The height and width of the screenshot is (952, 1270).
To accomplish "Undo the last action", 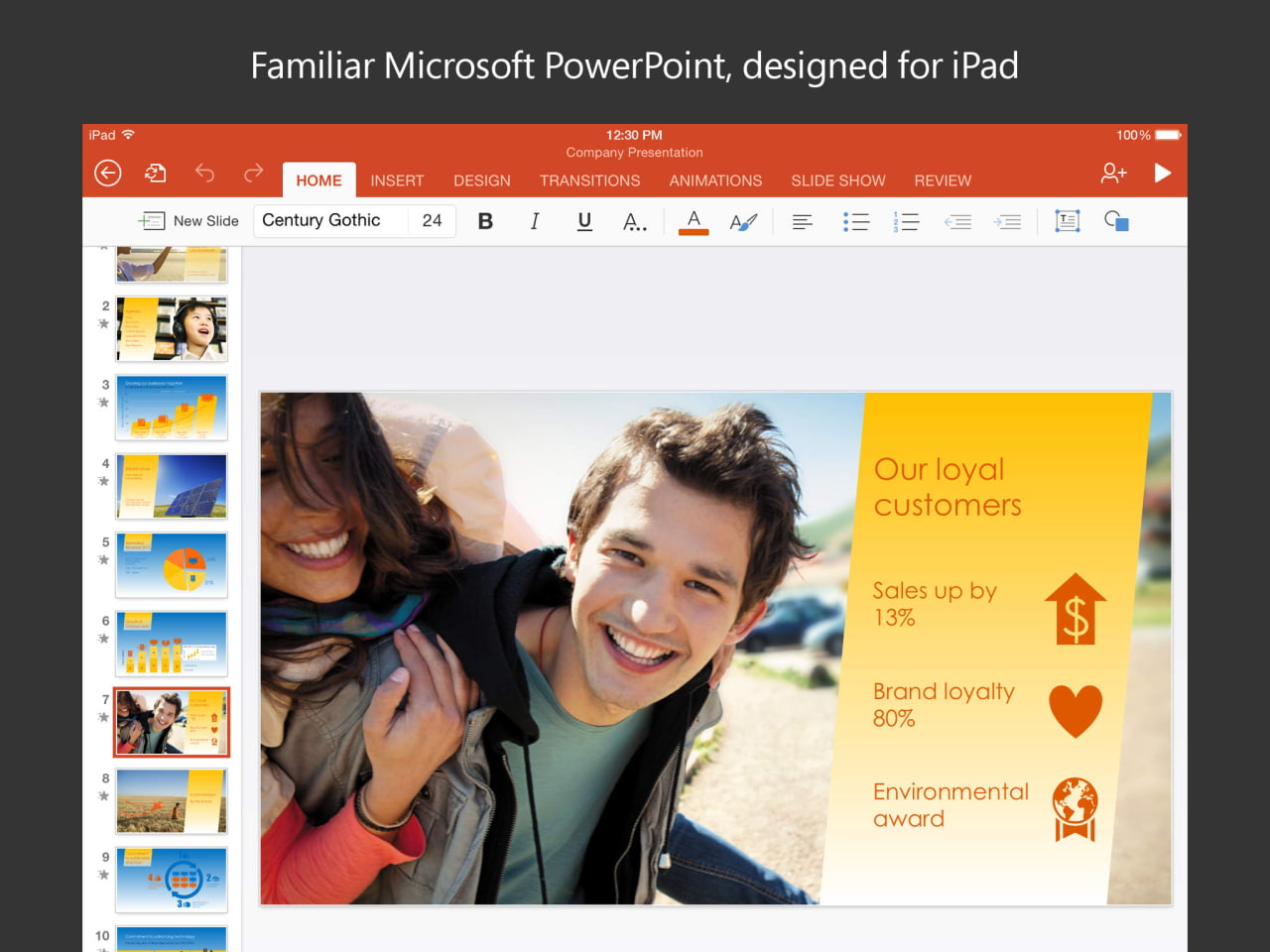I will coord(204,174).
